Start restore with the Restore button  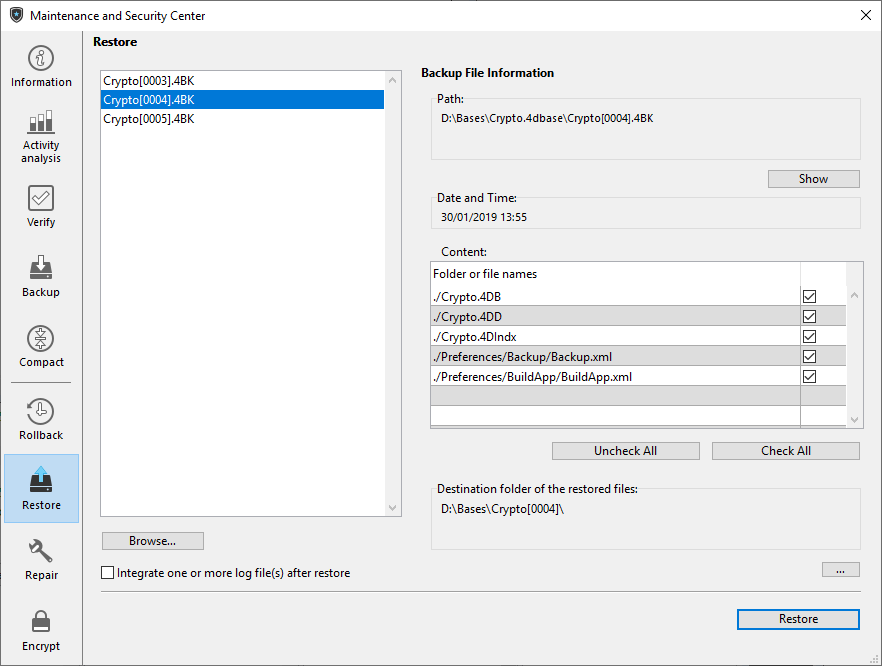(798, 619)
